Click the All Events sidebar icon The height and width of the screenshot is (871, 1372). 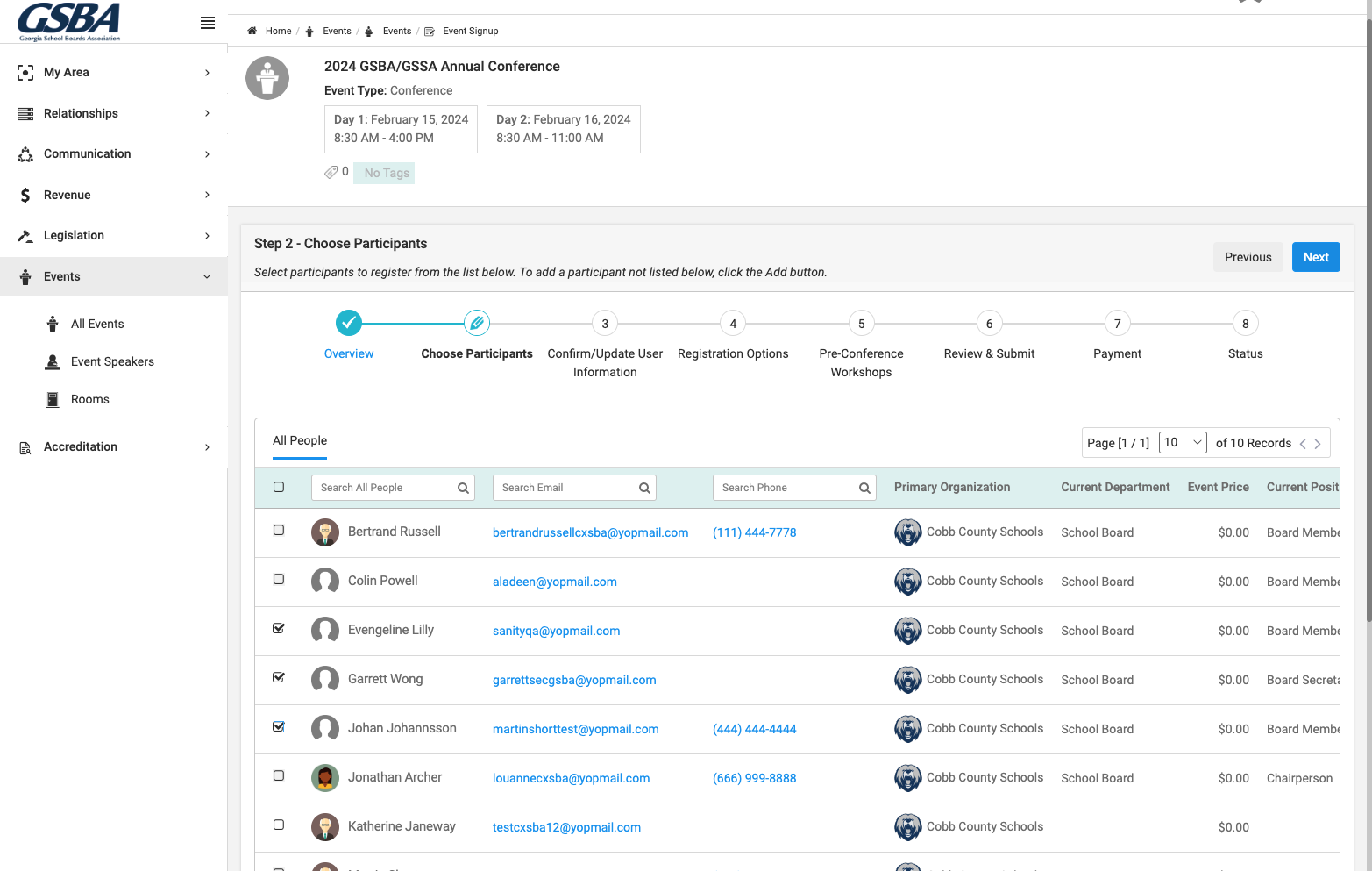click(53, 324)
